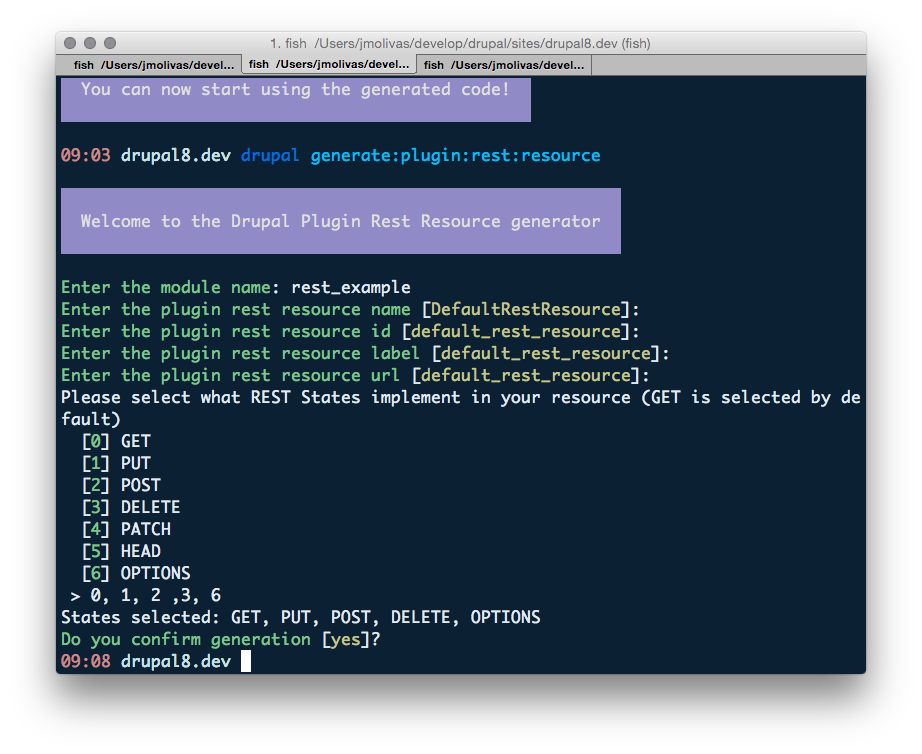This screenshot has width=922, height=754.
Task: Click the 'Enter the plugin rest resource url' line
Action: pos(355,376)
